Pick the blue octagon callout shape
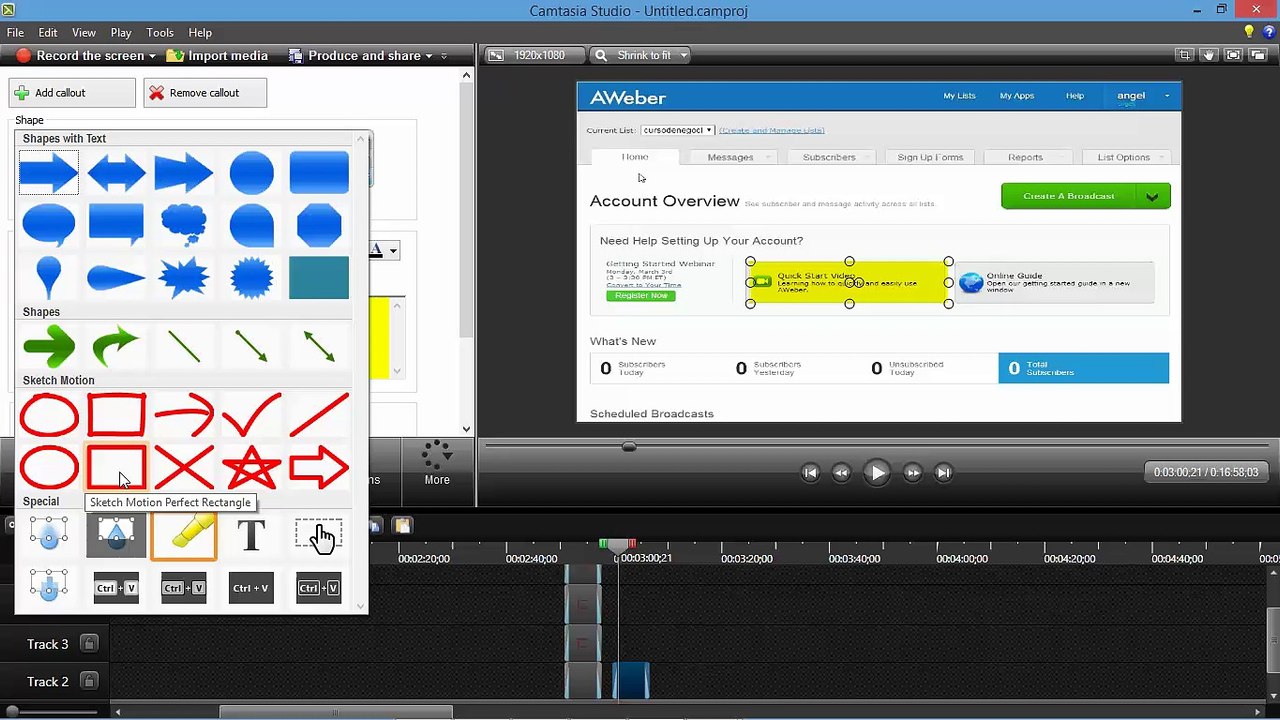This screenshot has width=1280, height=720. tap(319, 225)
